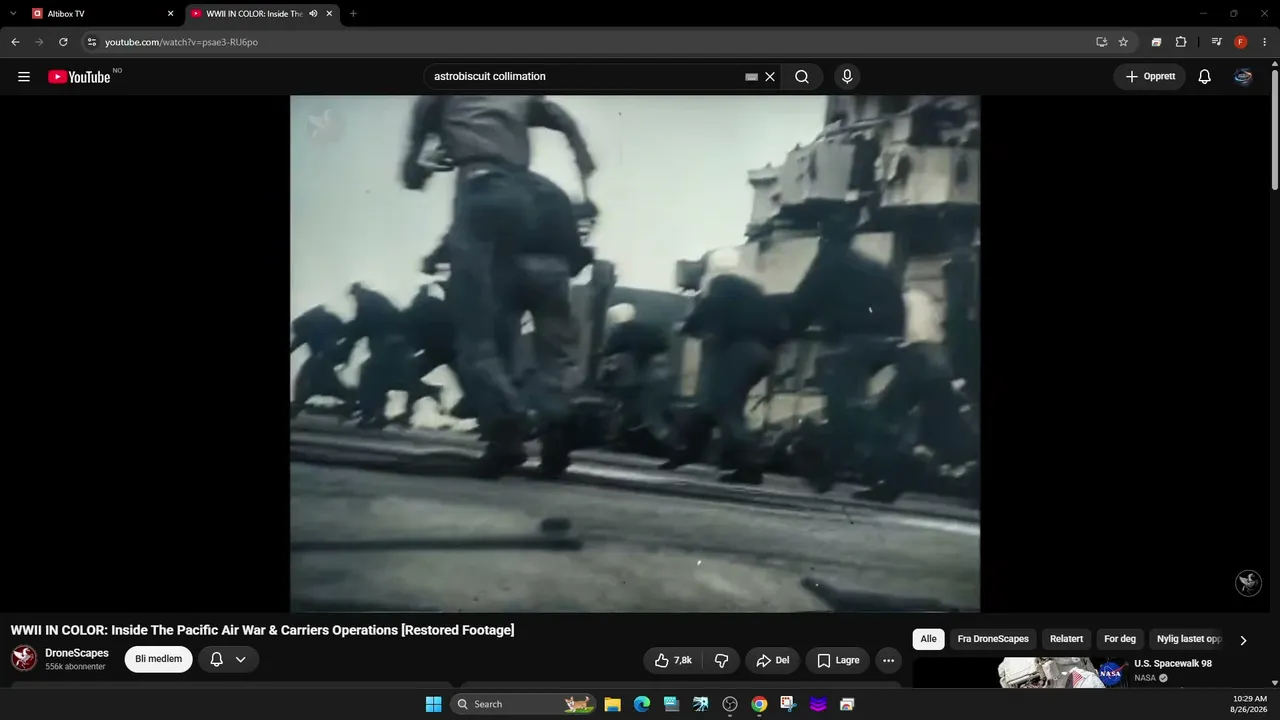The height and width of the screenshot is (720, 1280).
Task: Switch to Google Chrome in the taskbar
Action: coord(759,704)
